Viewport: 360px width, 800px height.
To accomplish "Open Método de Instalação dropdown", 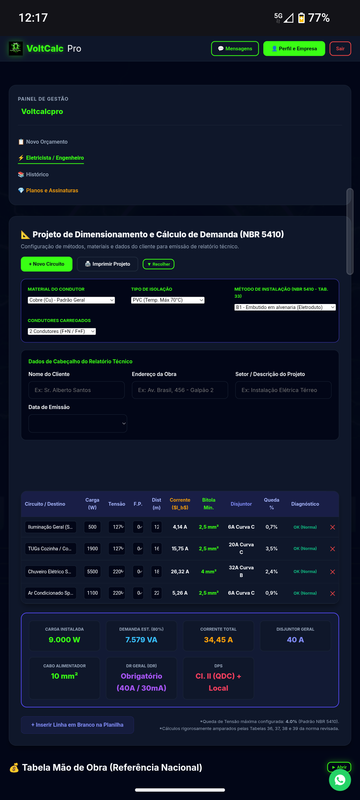I will coord(285,307).
